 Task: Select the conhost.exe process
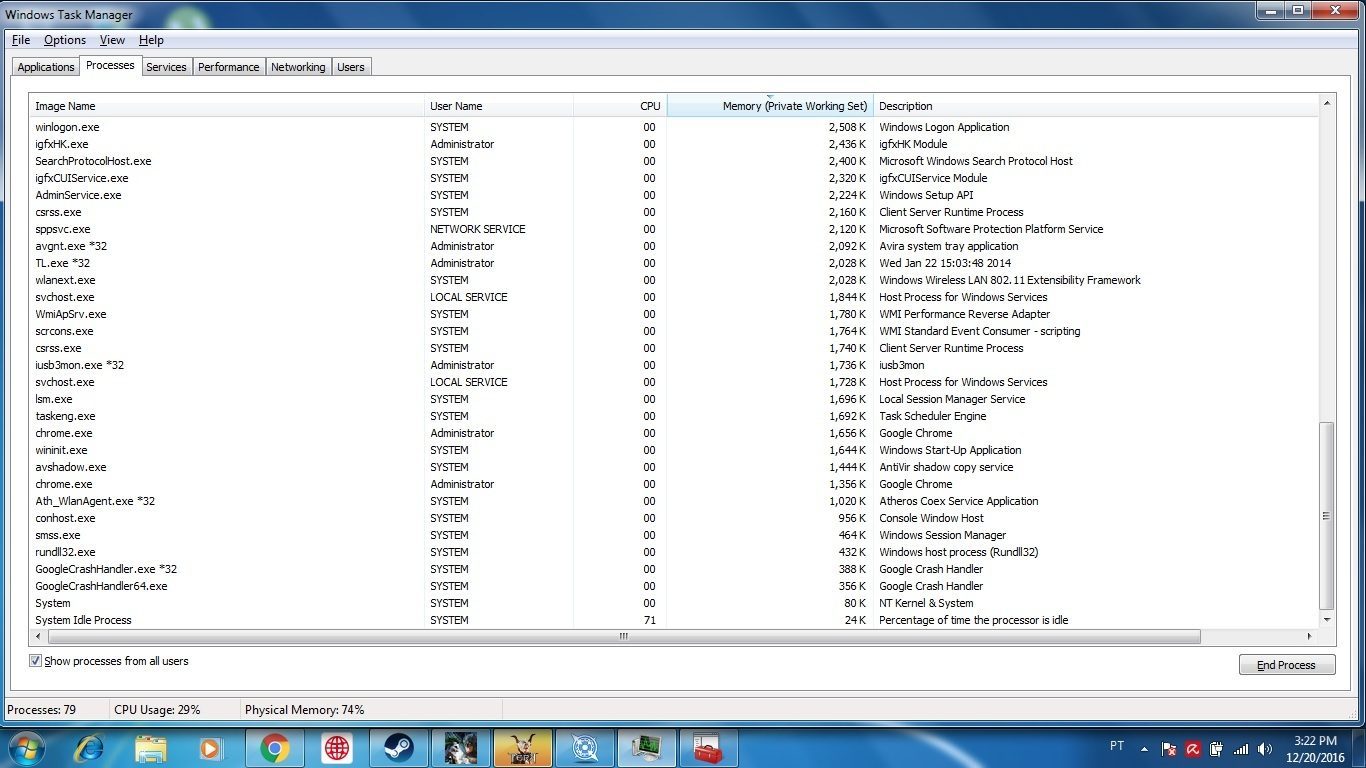pyautogui.click(x=675, y=518)
